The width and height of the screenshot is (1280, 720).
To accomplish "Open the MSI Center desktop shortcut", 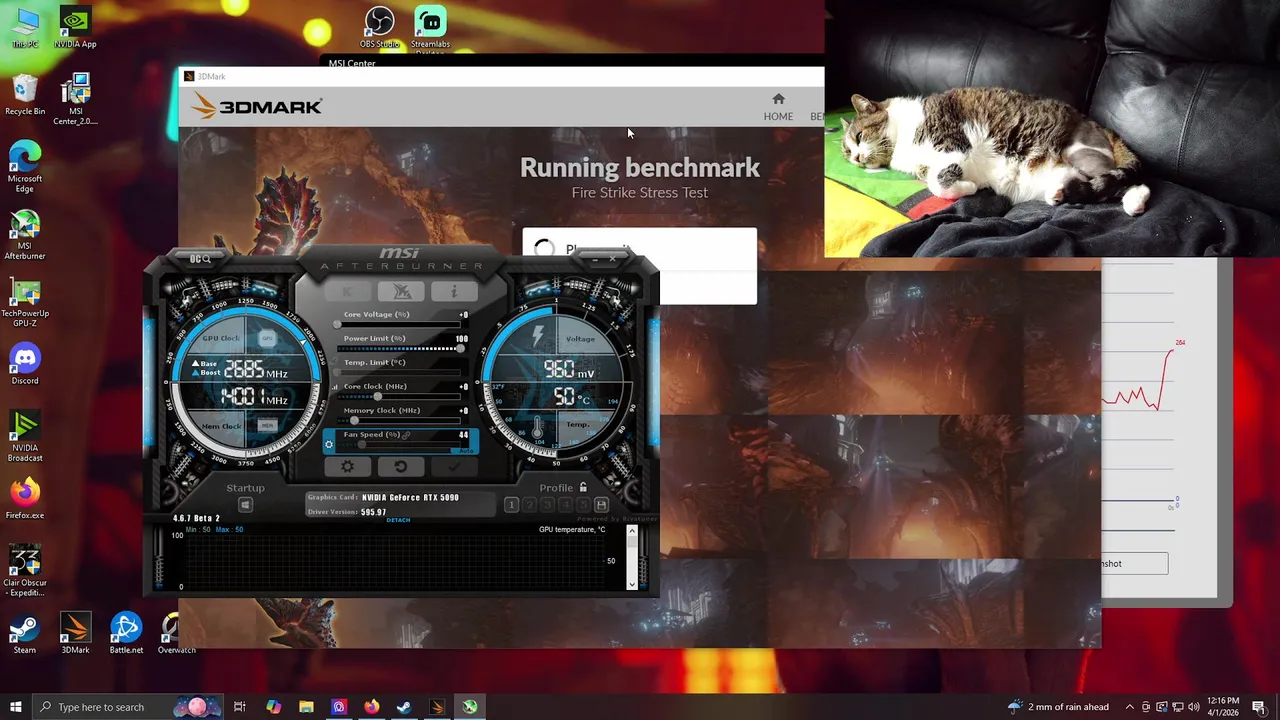I will [x=75, y=100].
